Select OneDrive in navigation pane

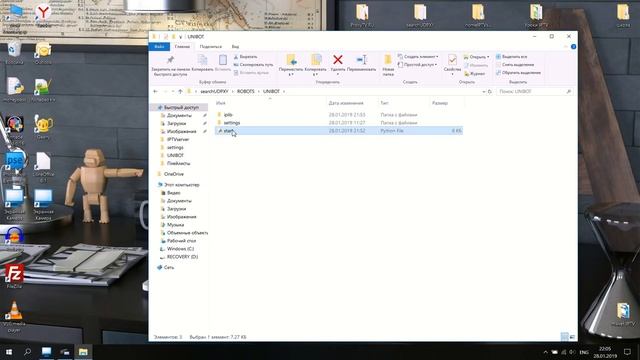(x=173, y=174)
